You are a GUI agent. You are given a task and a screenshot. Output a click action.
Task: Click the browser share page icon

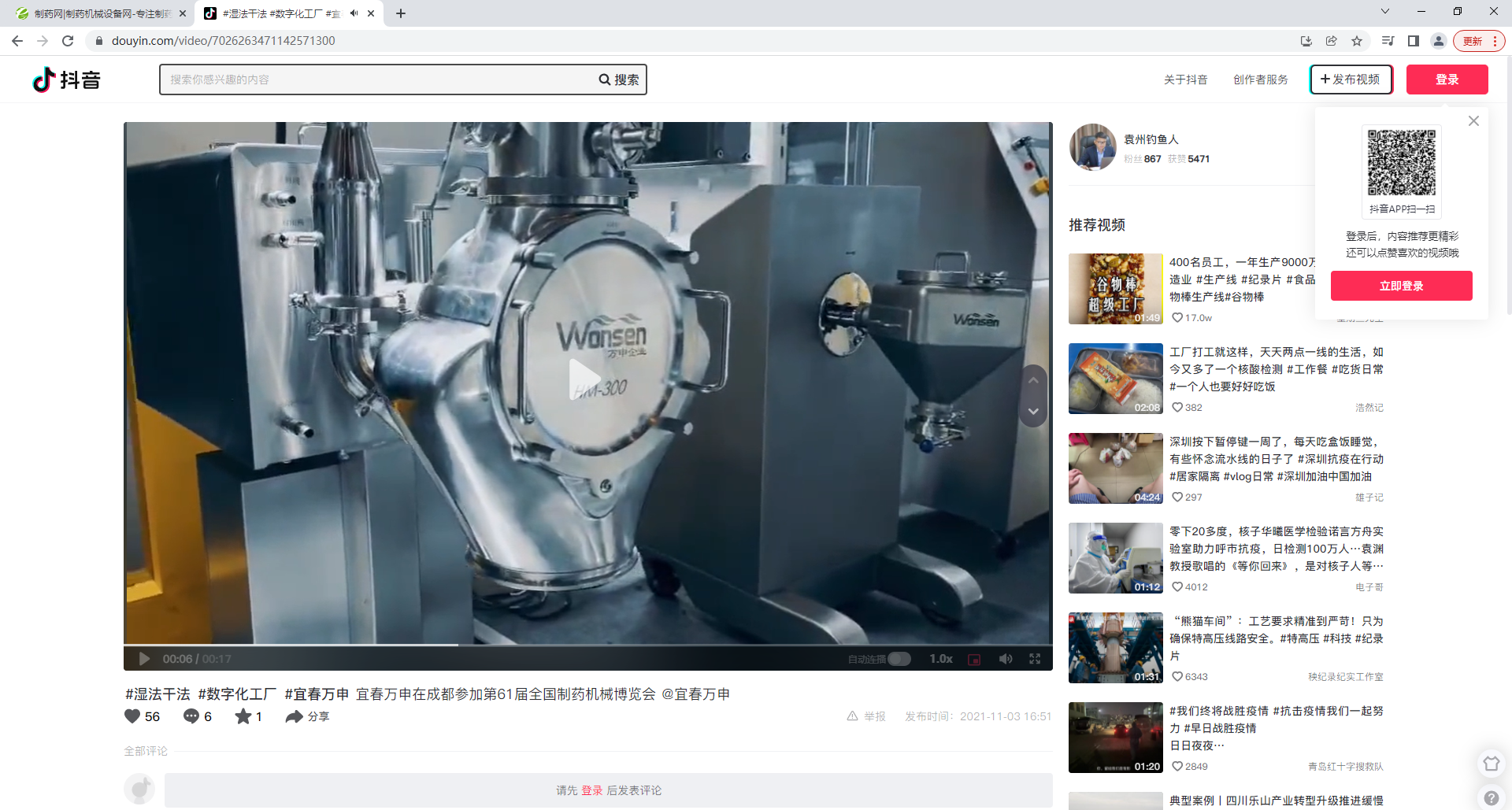pyautogui.click(x=1331, y=41)
